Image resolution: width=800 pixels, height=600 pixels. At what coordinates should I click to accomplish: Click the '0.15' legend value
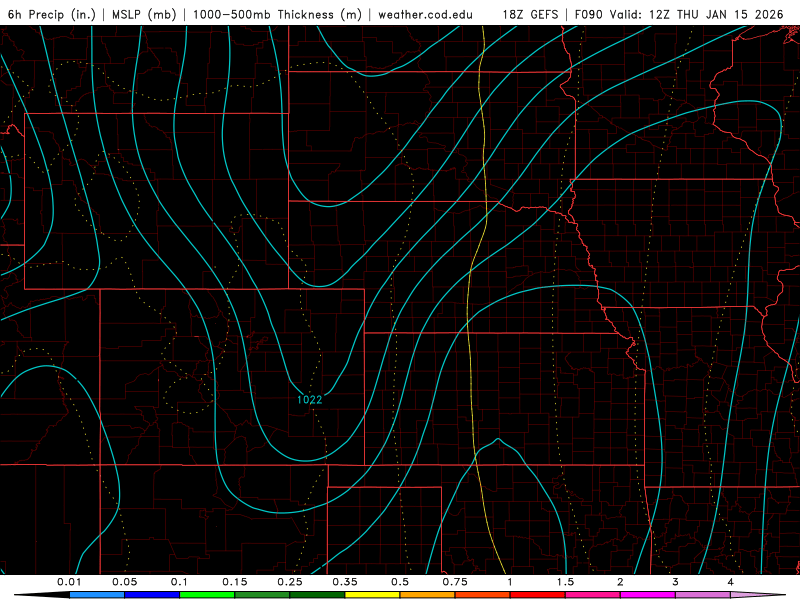235,582
